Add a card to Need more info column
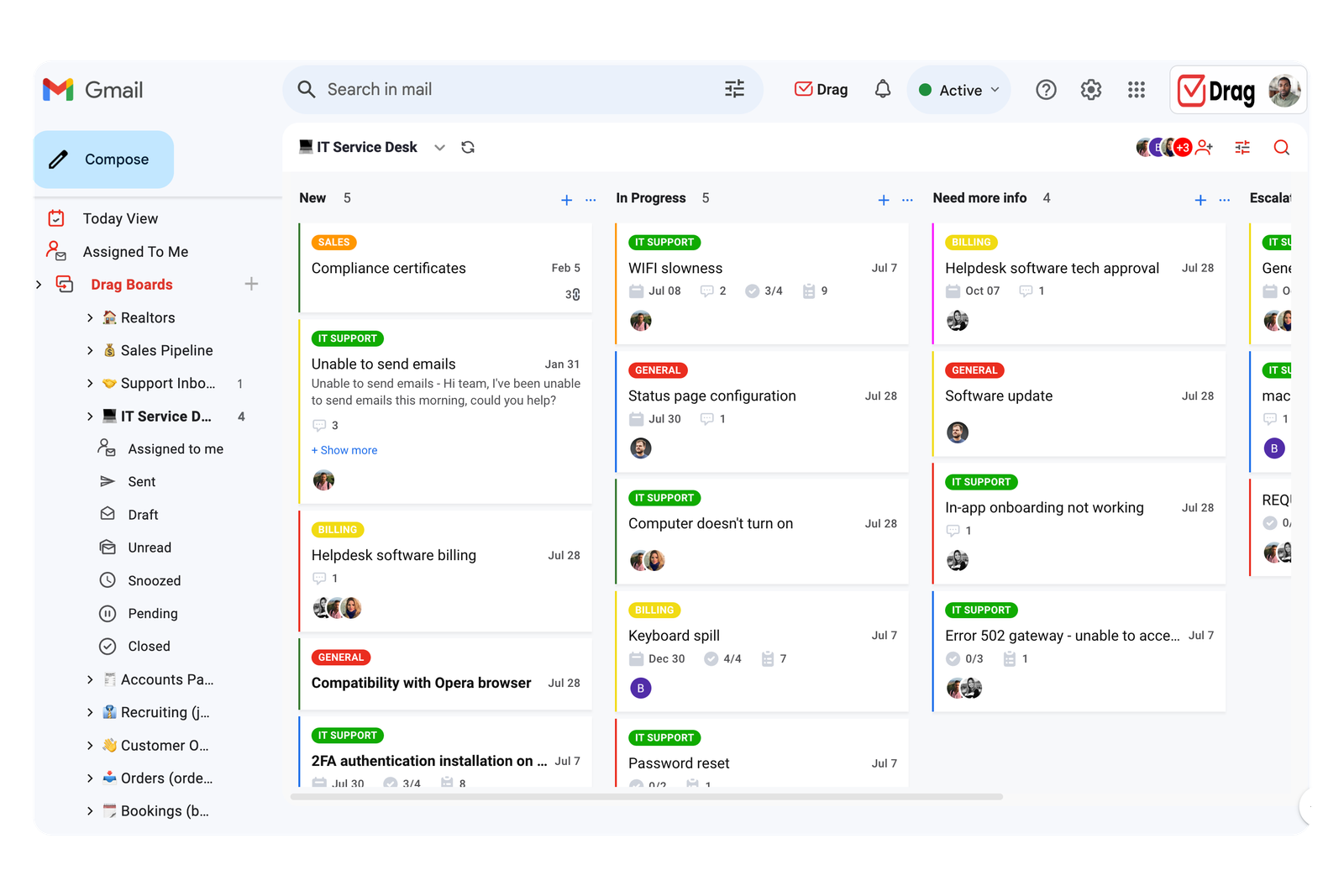 1200,200
